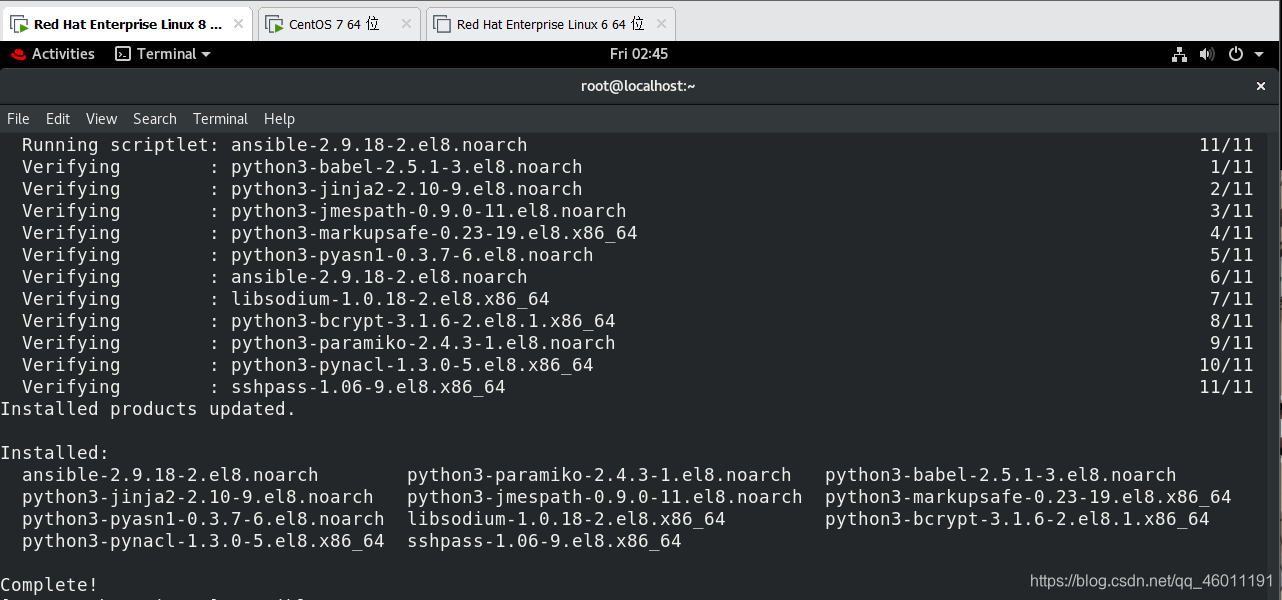Image resolution: width=1282 pixels, height=600 pixels.
Task: Click python3-babel in the Installed list
Action: 1001,475
